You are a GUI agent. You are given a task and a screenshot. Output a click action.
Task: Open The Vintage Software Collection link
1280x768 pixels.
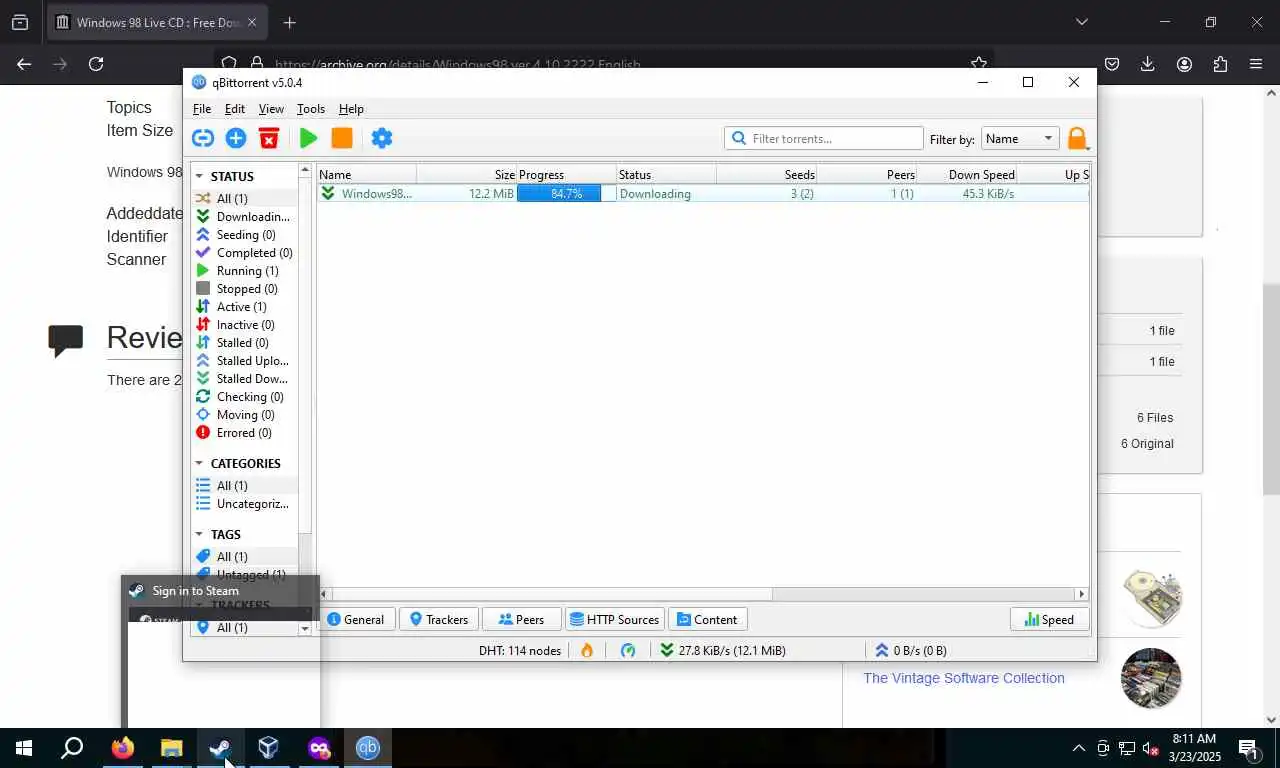964,678
